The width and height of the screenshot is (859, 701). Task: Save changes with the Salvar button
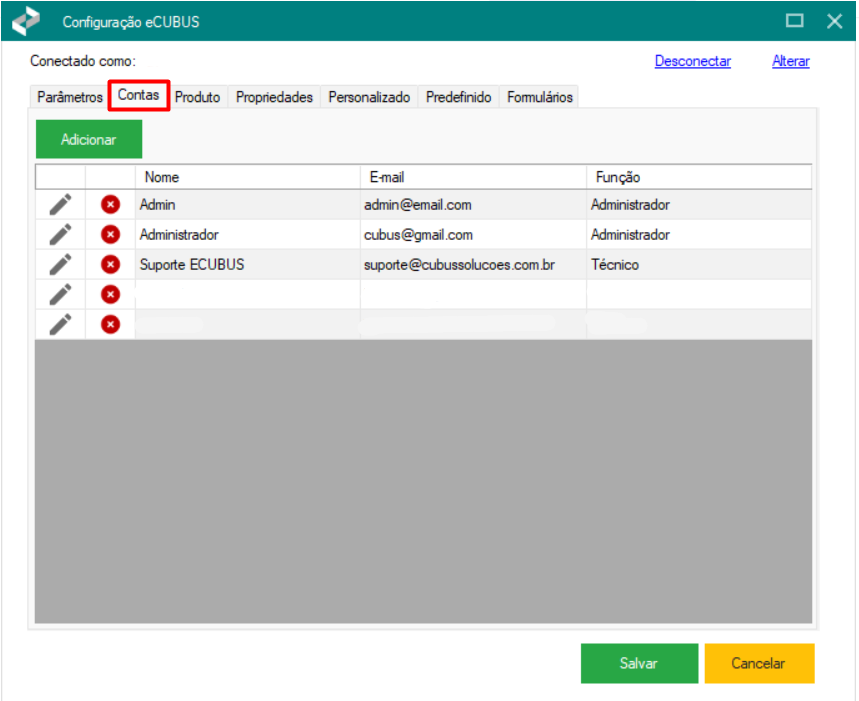[639, 663]
